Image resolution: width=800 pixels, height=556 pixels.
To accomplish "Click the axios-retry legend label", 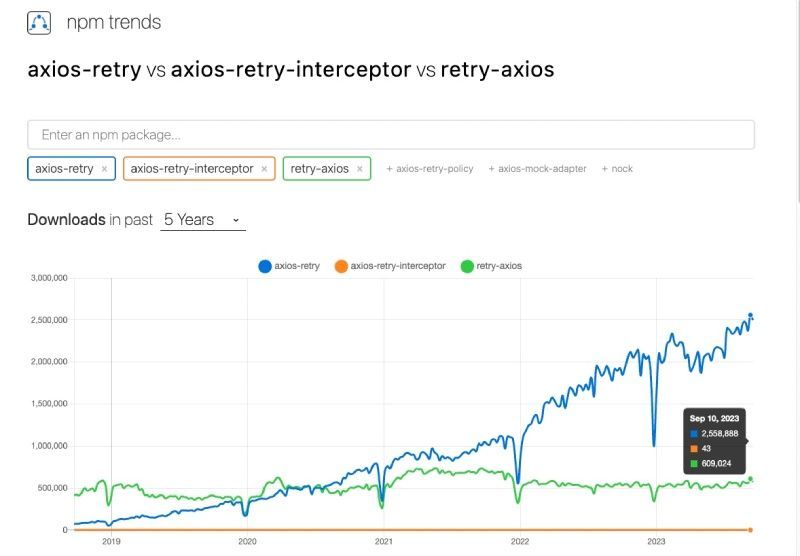I will click(x=297, y=266).
